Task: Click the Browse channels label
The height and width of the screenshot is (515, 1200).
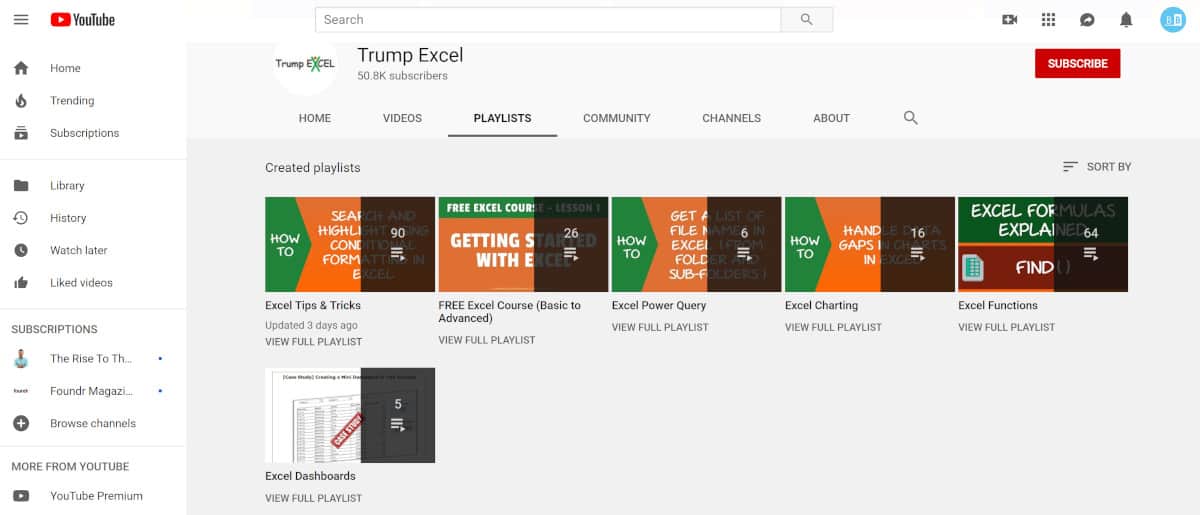Action: (93, 423)
